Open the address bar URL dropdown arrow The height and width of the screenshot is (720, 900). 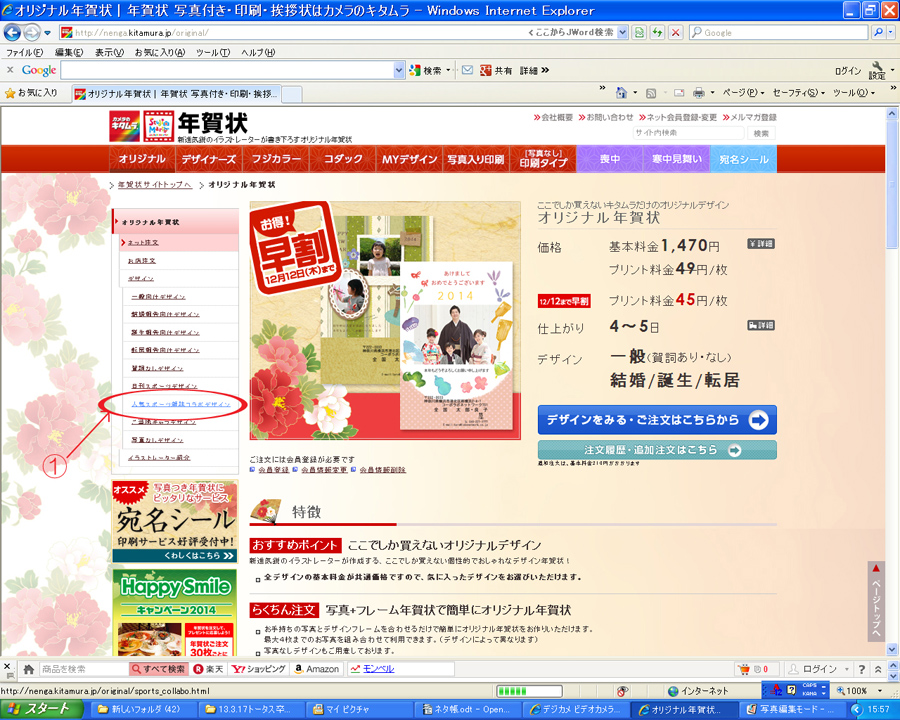point(623,32)
